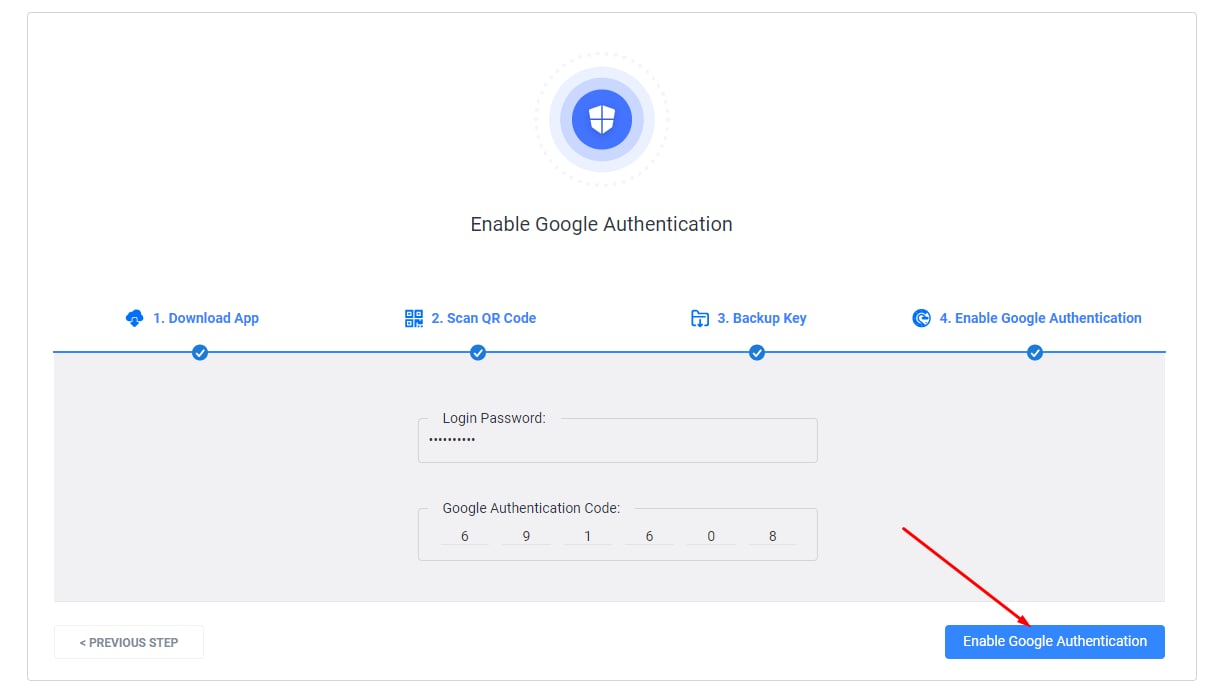Click fourth code digit box showing 6
This screenshot has height=691, width=1214.
coord(649,536)
